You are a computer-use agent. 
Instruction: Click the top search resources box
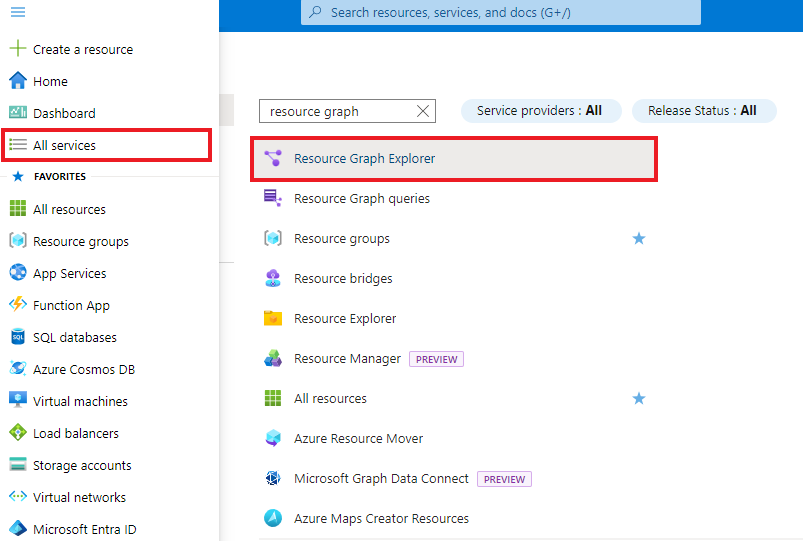[500, 12]
